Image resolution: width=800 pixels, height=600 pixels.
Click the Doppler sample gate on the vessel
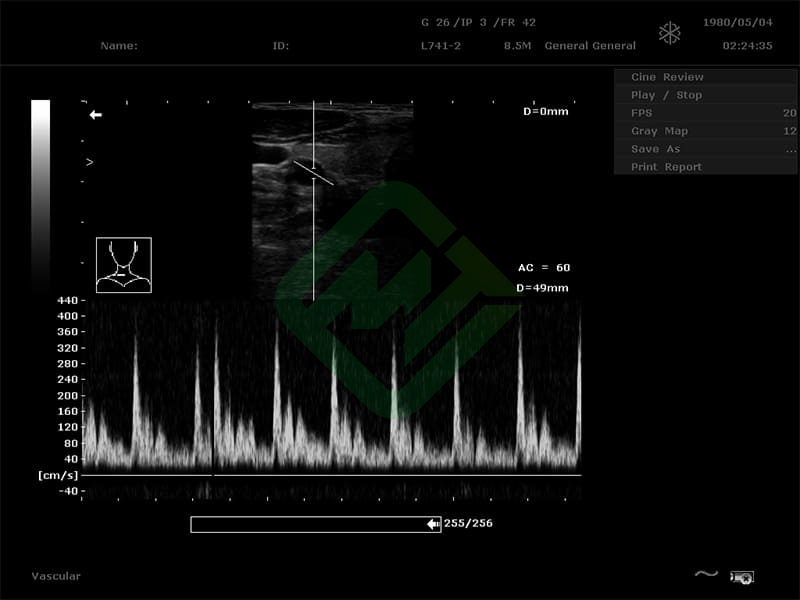313,173
